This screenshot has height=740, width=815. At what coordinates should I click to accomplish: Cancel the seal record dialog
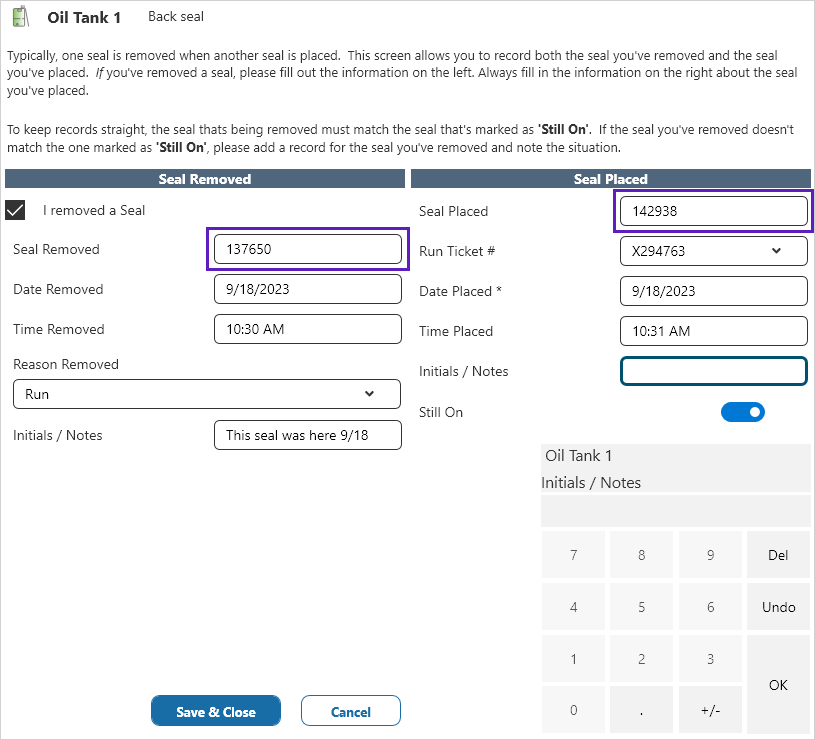(x=350, y=712)
